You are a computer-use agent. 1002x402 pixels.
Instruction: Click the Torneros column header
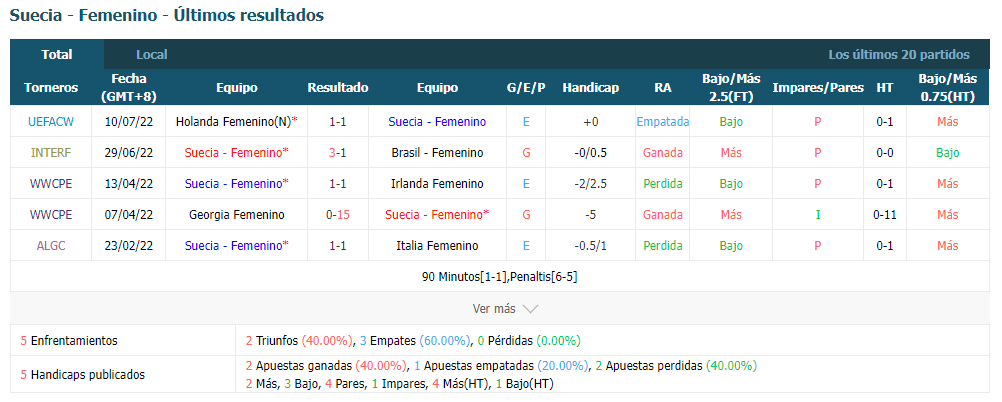50,88
